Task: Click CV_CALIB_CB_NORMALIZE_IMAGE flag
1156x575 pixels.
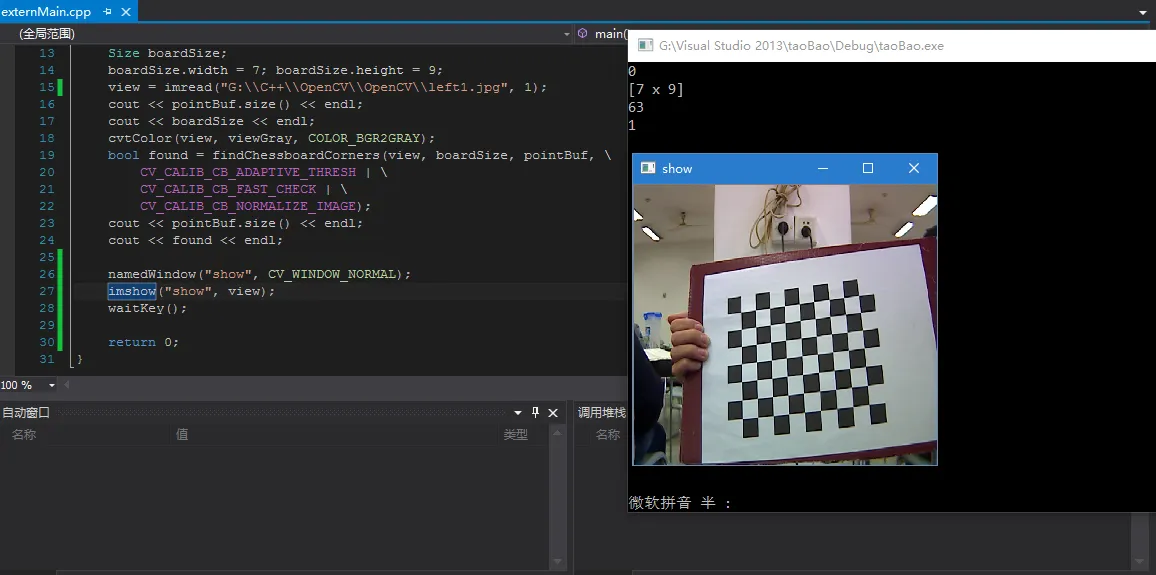Action: coord(248,206)
